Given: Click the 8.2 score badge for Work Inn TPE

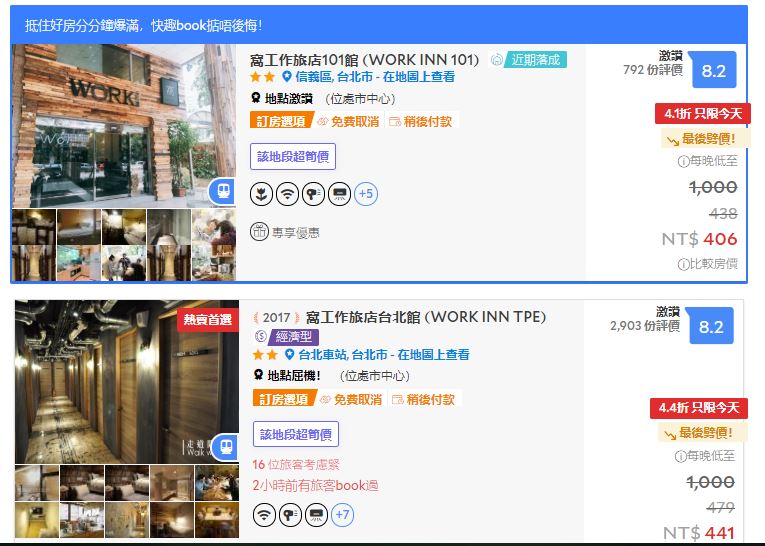Looking at the screenshot, I should tap(711, 326).
